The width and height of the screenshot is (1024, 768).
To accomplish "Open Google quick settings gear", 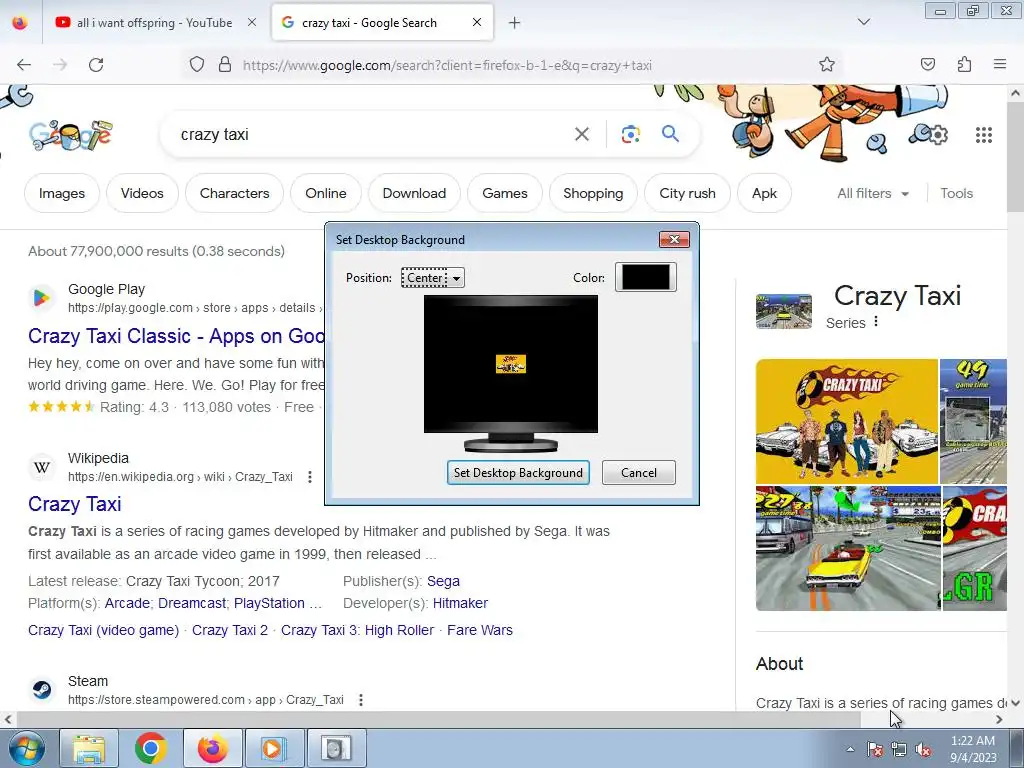I will (938, 135).
